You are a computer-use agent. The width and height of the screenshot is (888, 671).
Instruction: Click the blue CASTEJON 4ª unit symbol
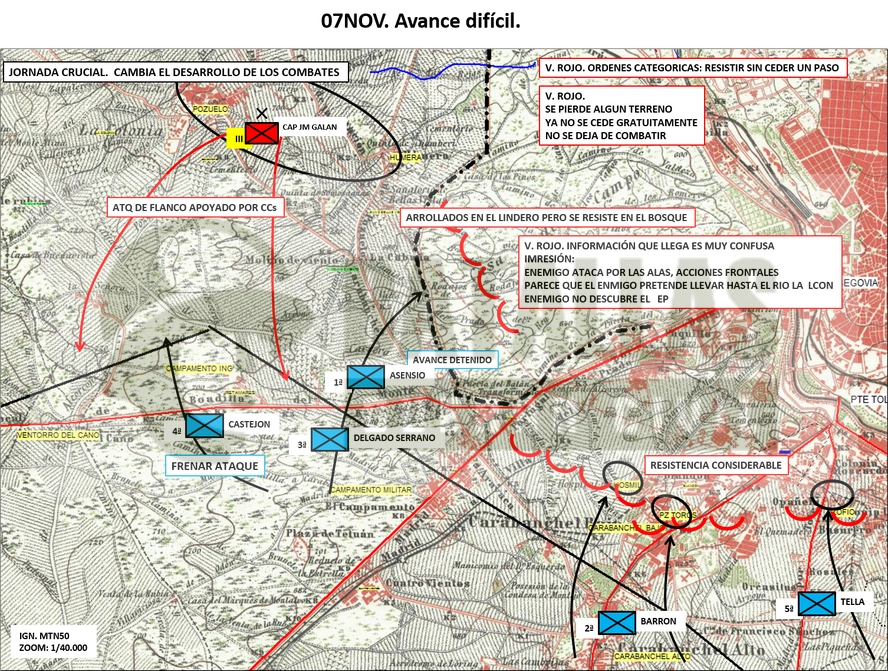(204, 425)
